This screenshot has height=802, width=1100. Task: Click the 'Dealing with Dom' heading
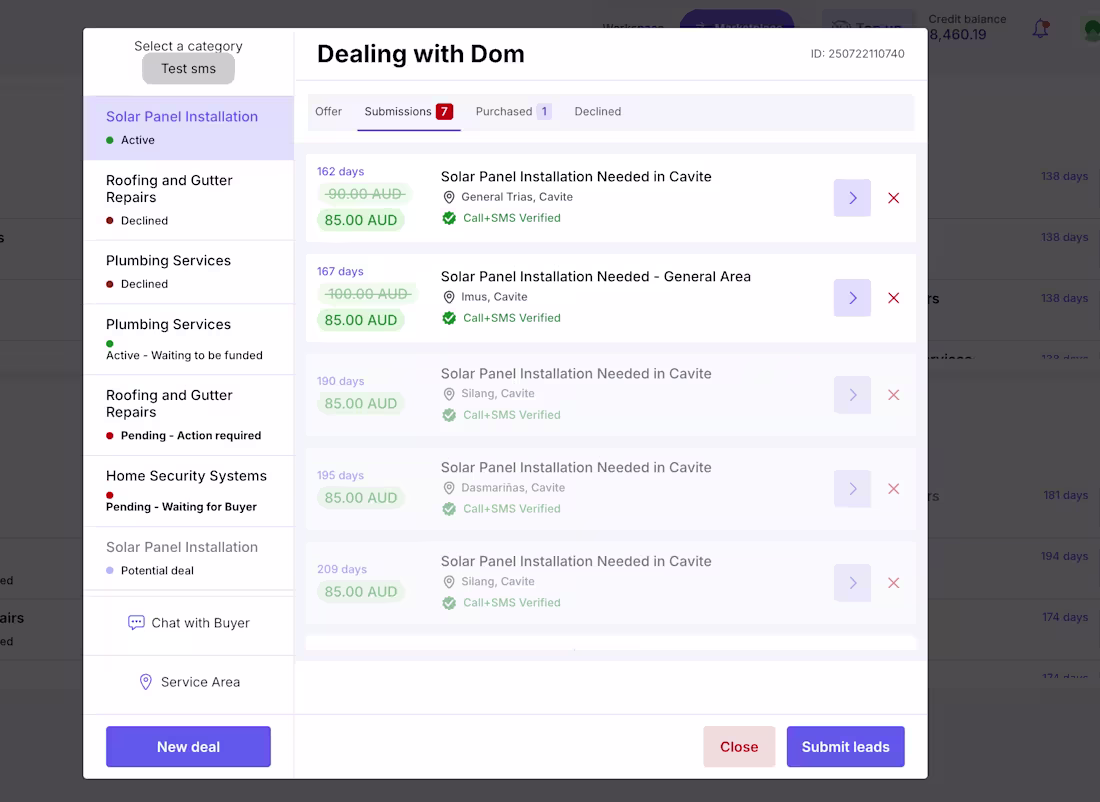[x=420, y=54]
